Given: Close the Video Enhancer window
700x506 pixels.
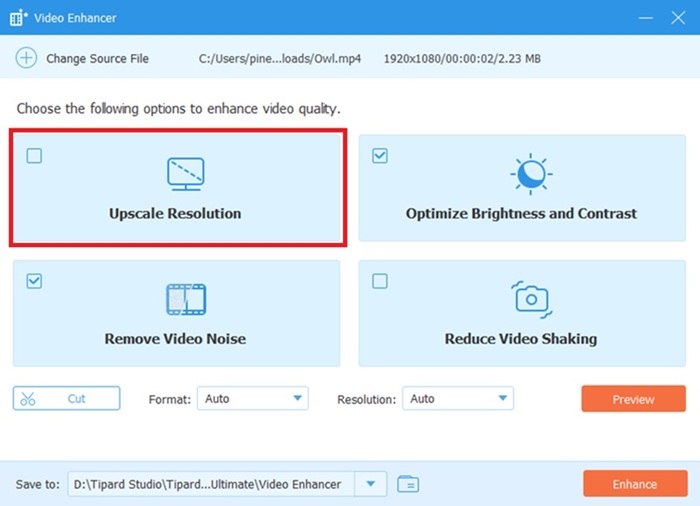Looking at the screenshot, I should pos(677,17).
